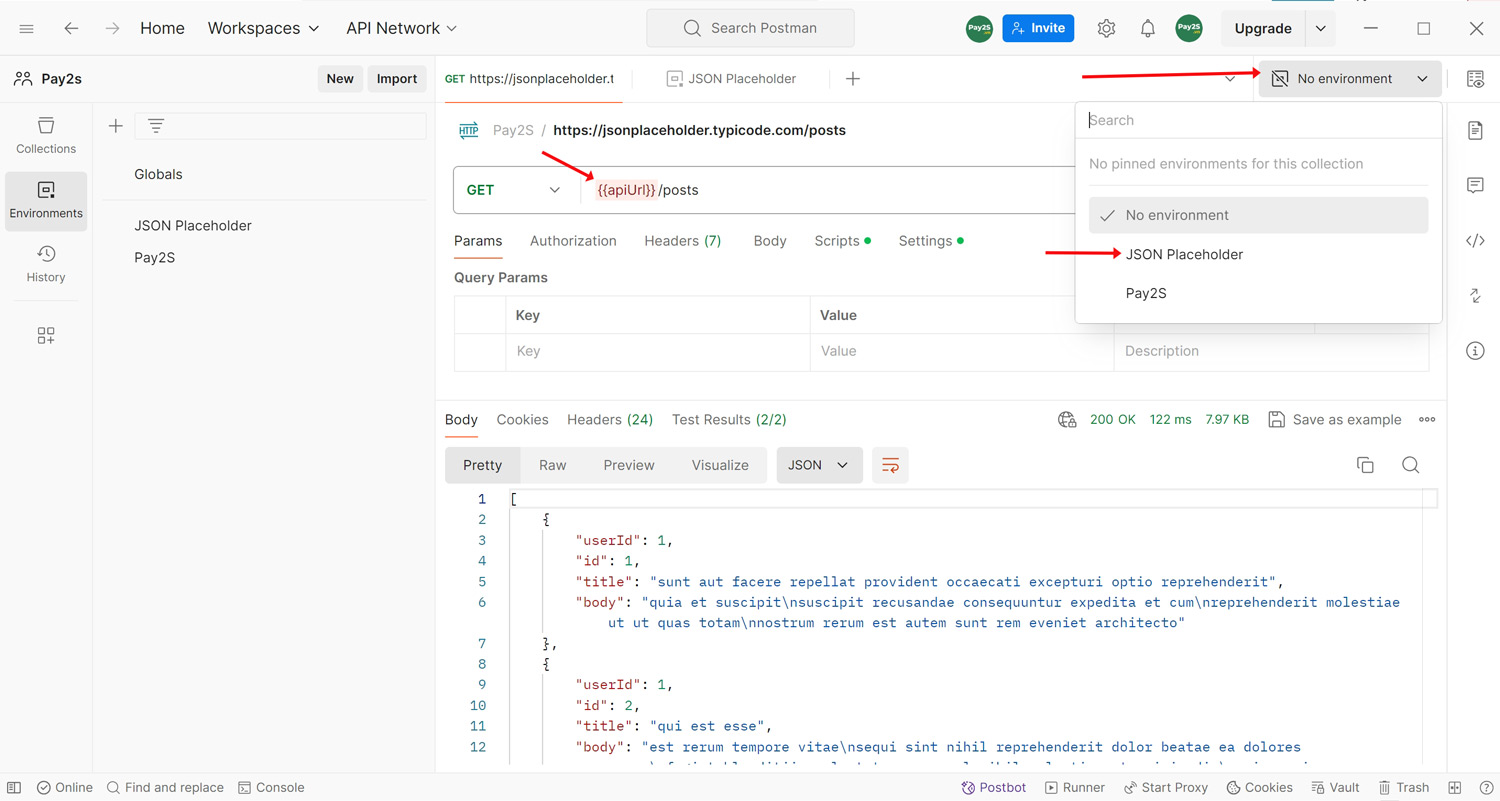The image size is (1500, 801).
Task: Open Runner in the status bar
Action: [1075, 788]
